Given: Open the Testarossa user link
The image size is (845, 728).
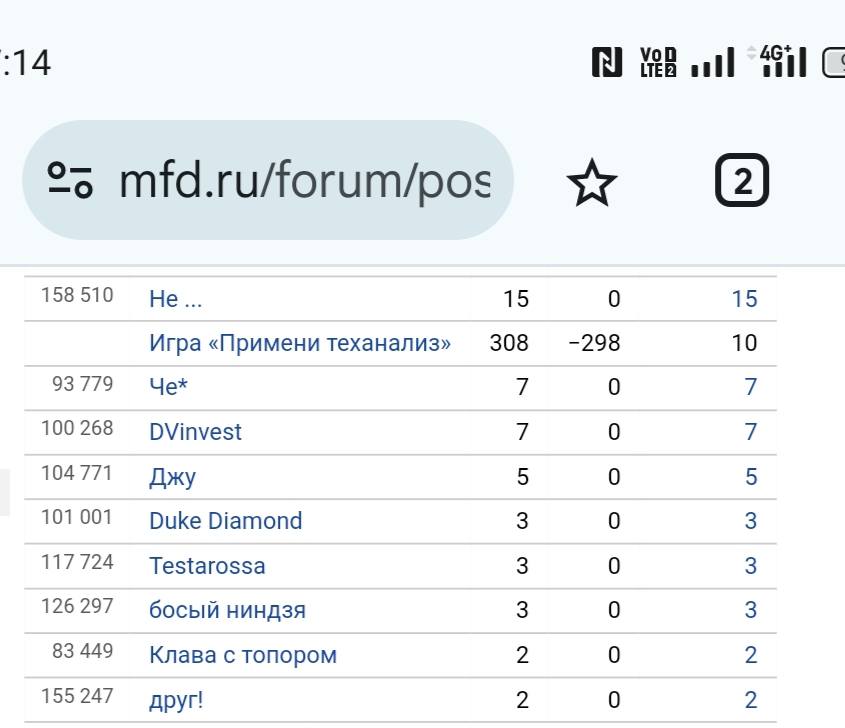Looking at the screenshot, I should point(207,566).
